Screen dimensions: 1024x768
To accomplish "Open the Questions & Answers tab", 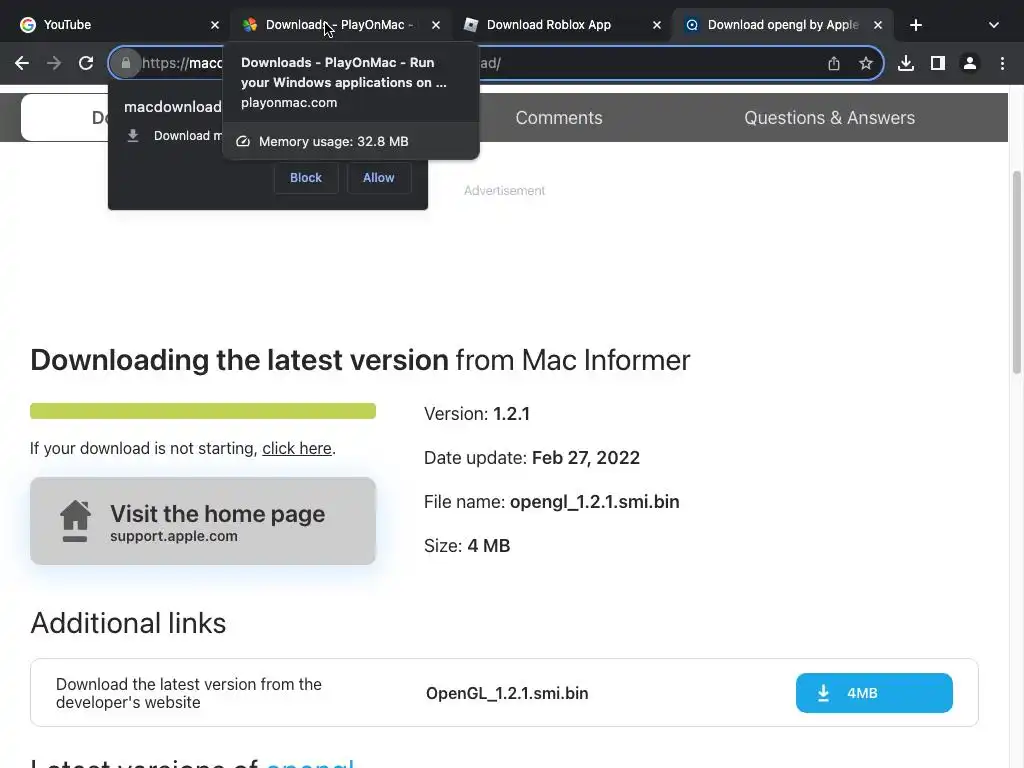I will [829, 118].
